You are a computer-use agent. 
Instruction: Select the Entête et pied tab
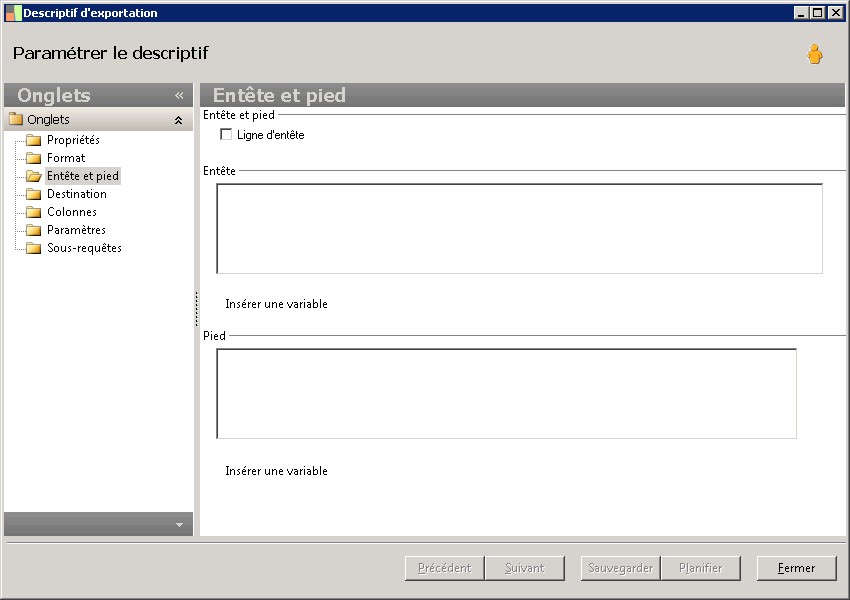coord(83,176)
